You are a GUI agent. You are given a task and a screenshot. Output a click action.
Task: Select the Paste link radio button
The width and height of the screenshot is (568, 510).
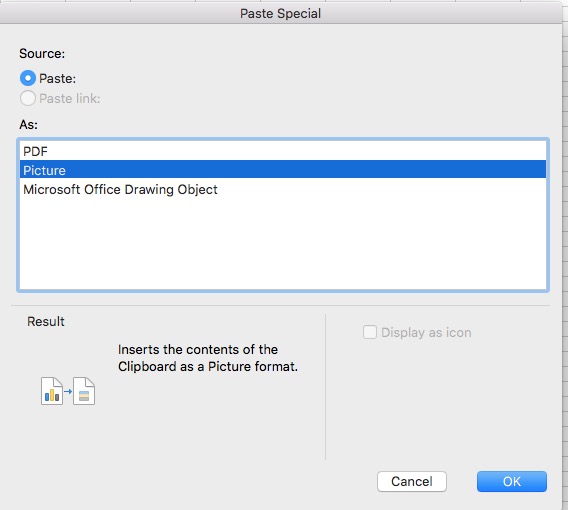tap(28, 98)
